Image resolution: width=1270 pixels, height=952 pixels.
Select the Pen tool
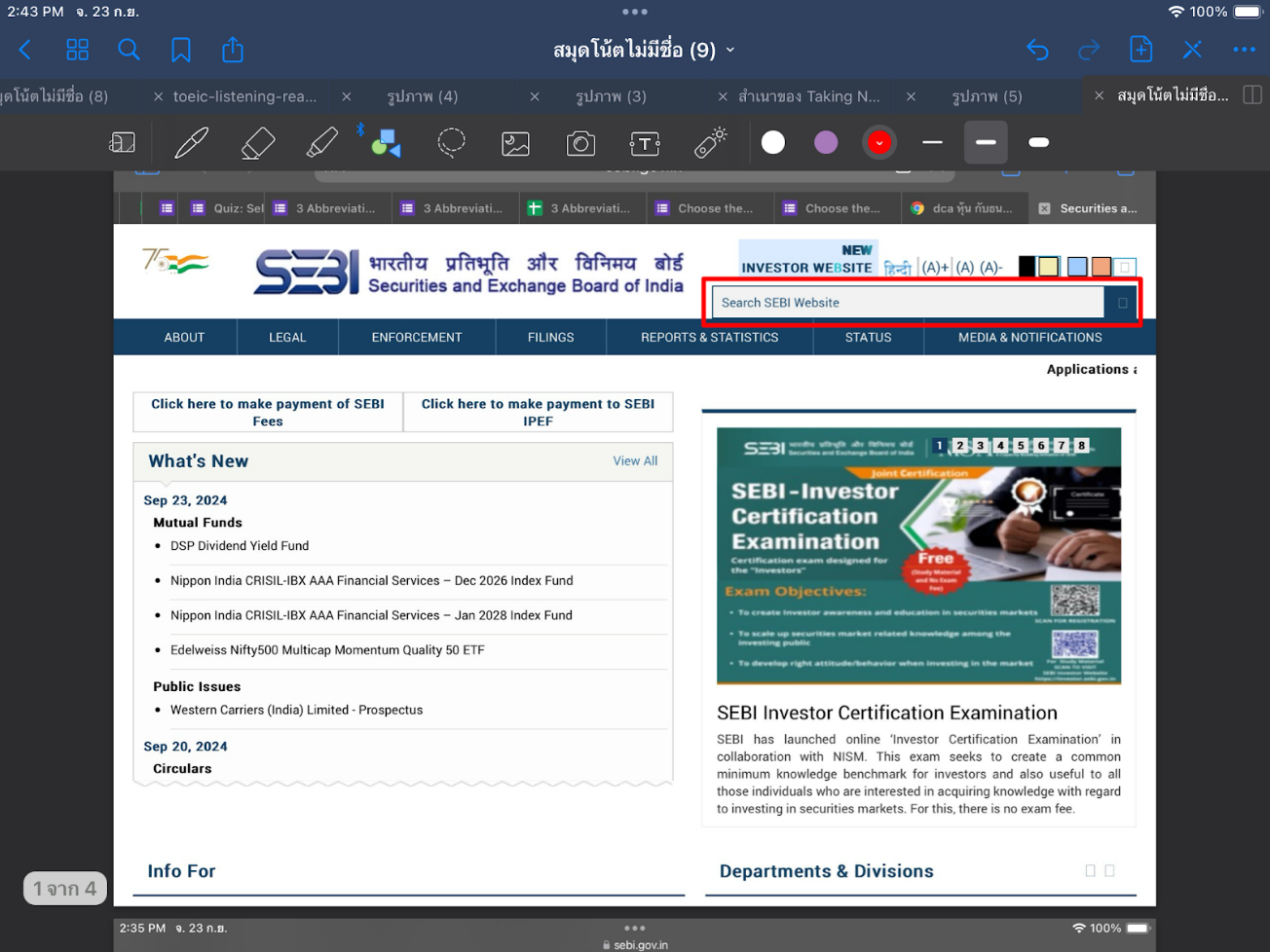[x=191, y=143]
